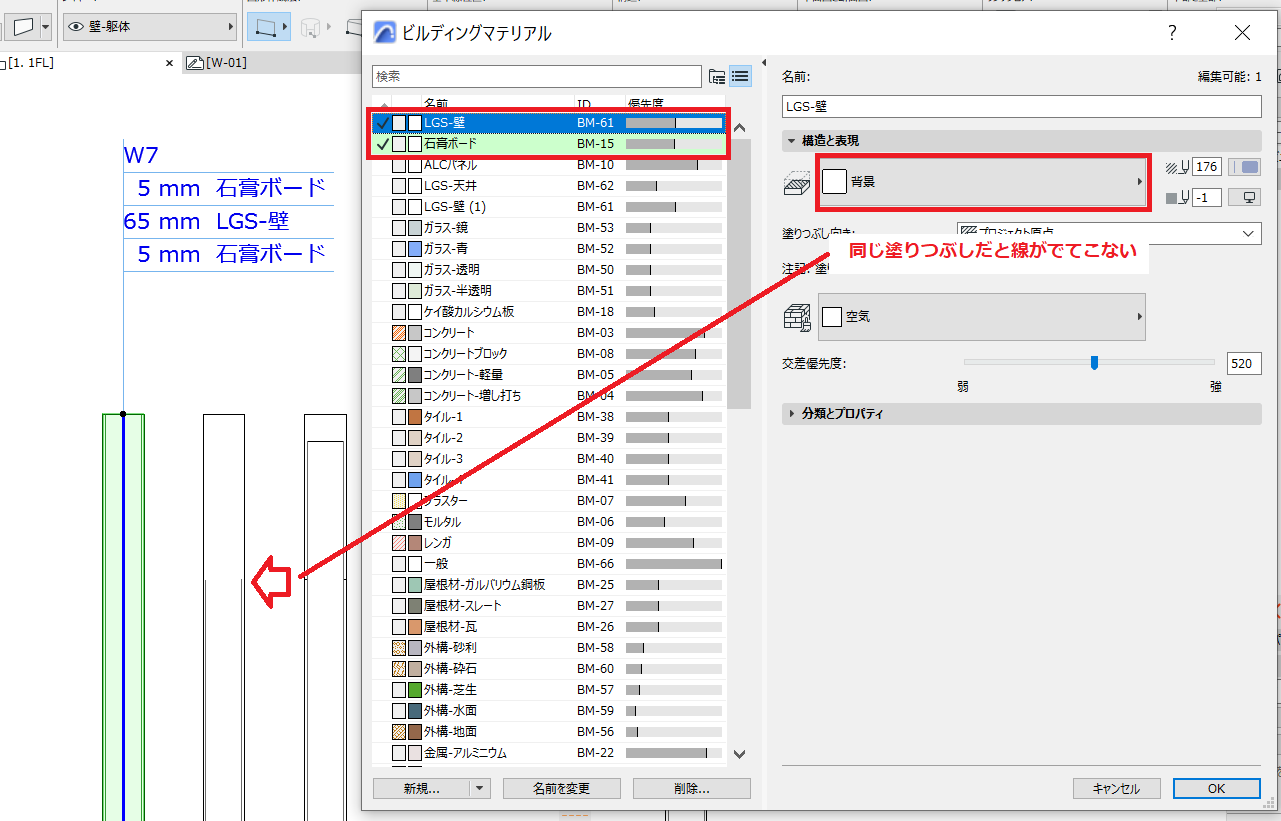Click the プラスター yellow fill icon
The image size is (1281, 821).
point(399,501)
